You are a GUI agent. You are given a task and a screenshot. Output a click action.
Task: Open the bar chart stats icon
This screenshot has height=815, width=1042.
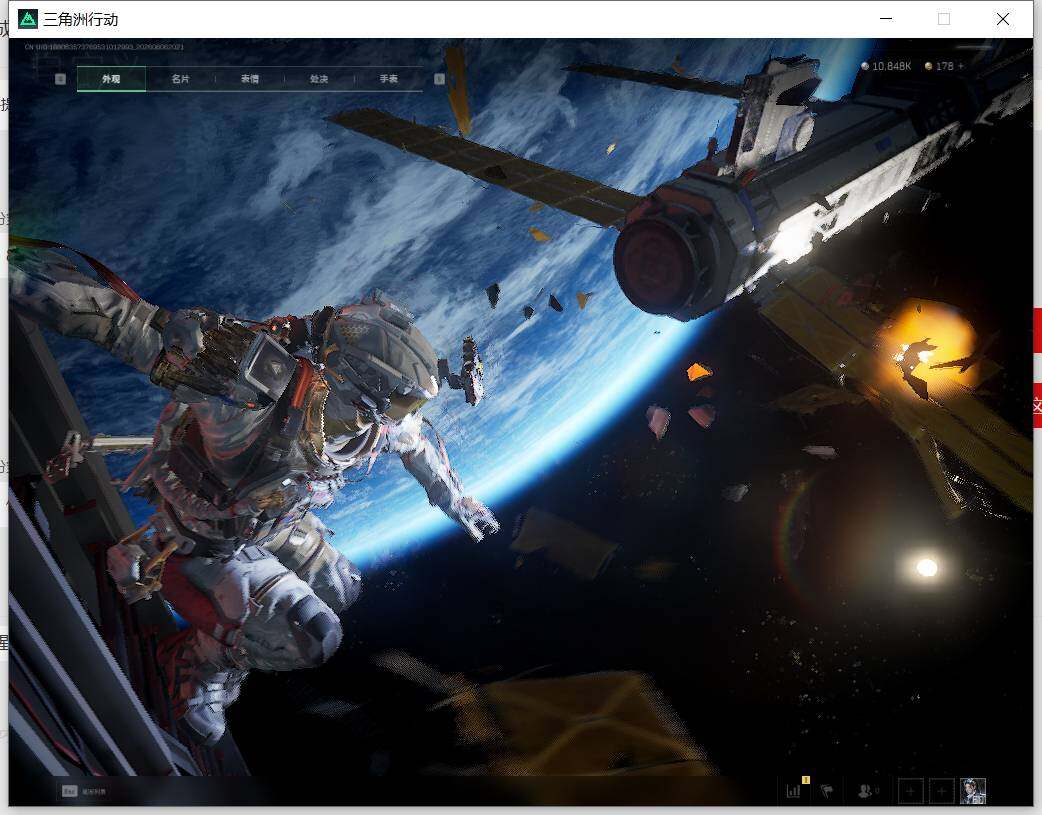pos(793,790)
